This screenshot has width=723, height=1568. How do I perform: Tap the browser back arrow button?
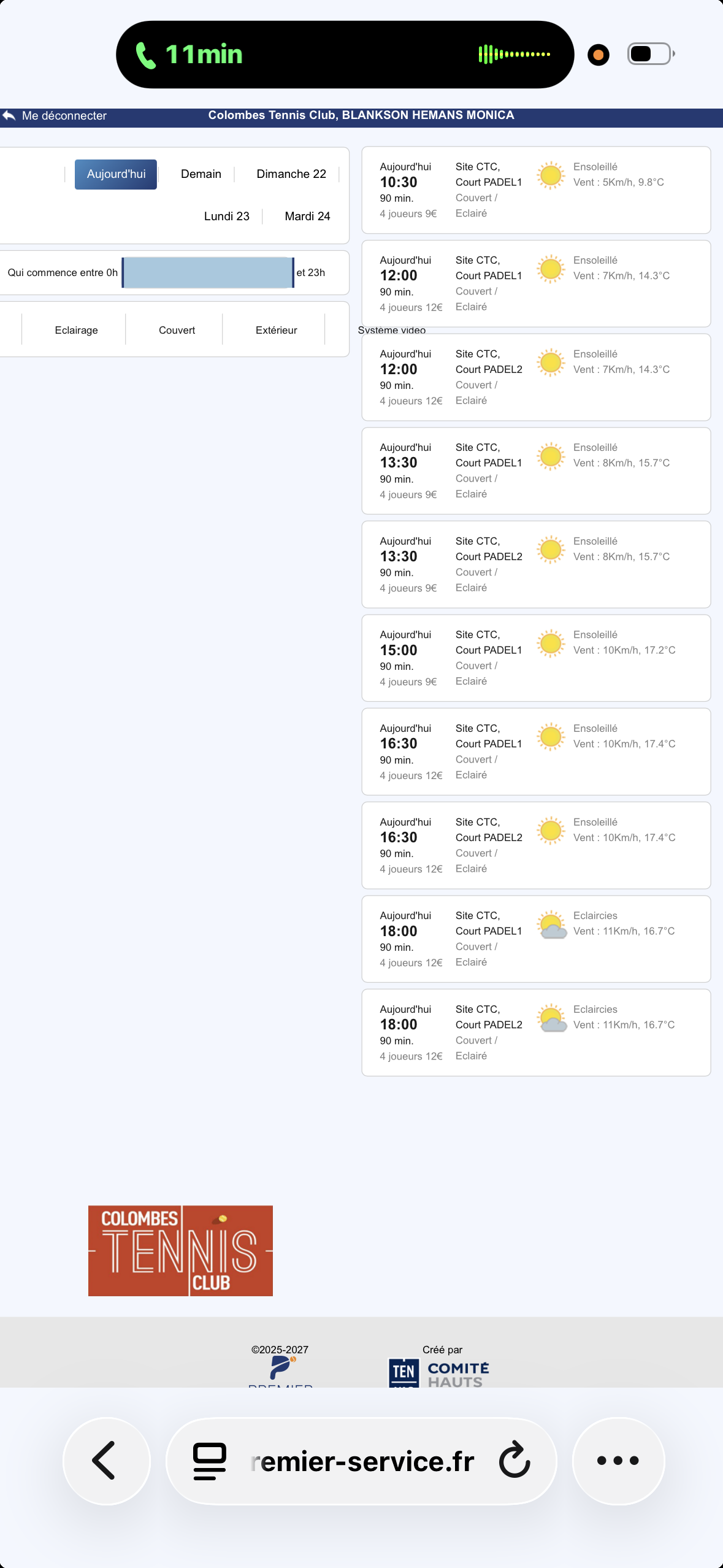pyautogui.click(x=105, y=1461)
